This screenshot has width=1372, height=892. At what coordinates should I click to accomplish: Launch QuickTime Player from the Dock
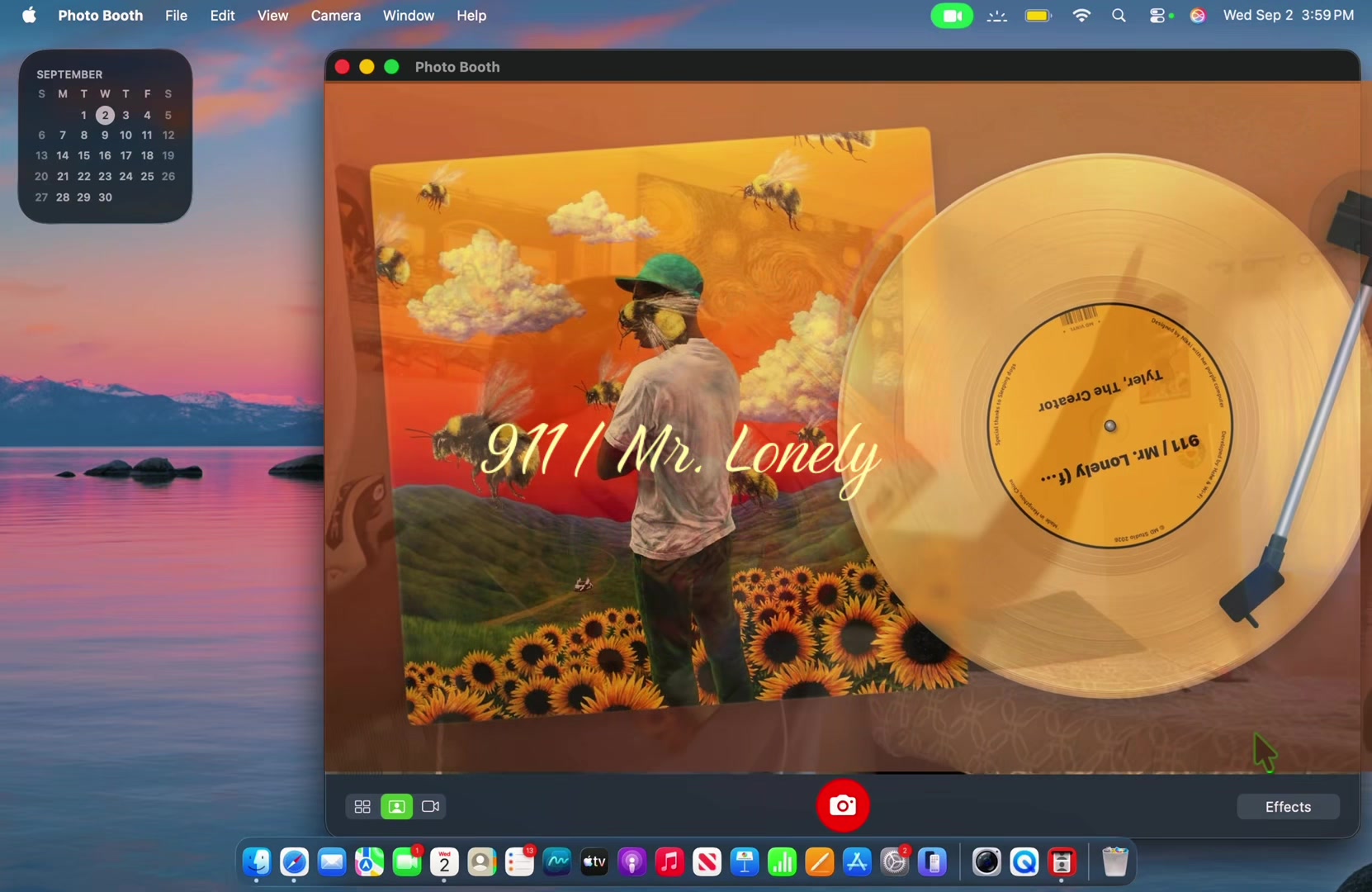click(x=1024, y=862)
